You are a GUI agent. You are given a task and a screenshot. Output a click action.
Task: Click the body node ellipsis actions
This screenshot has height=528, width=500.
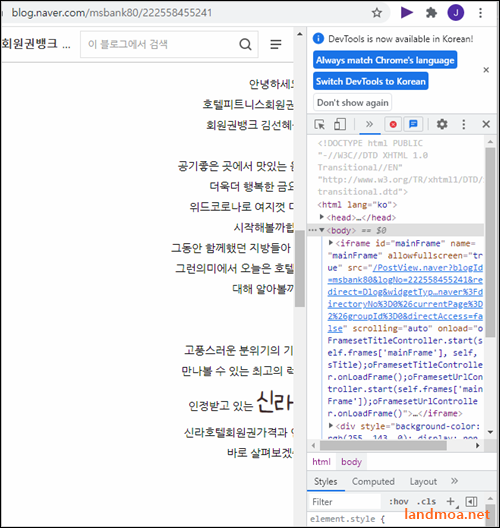click(x=312, y=230)
